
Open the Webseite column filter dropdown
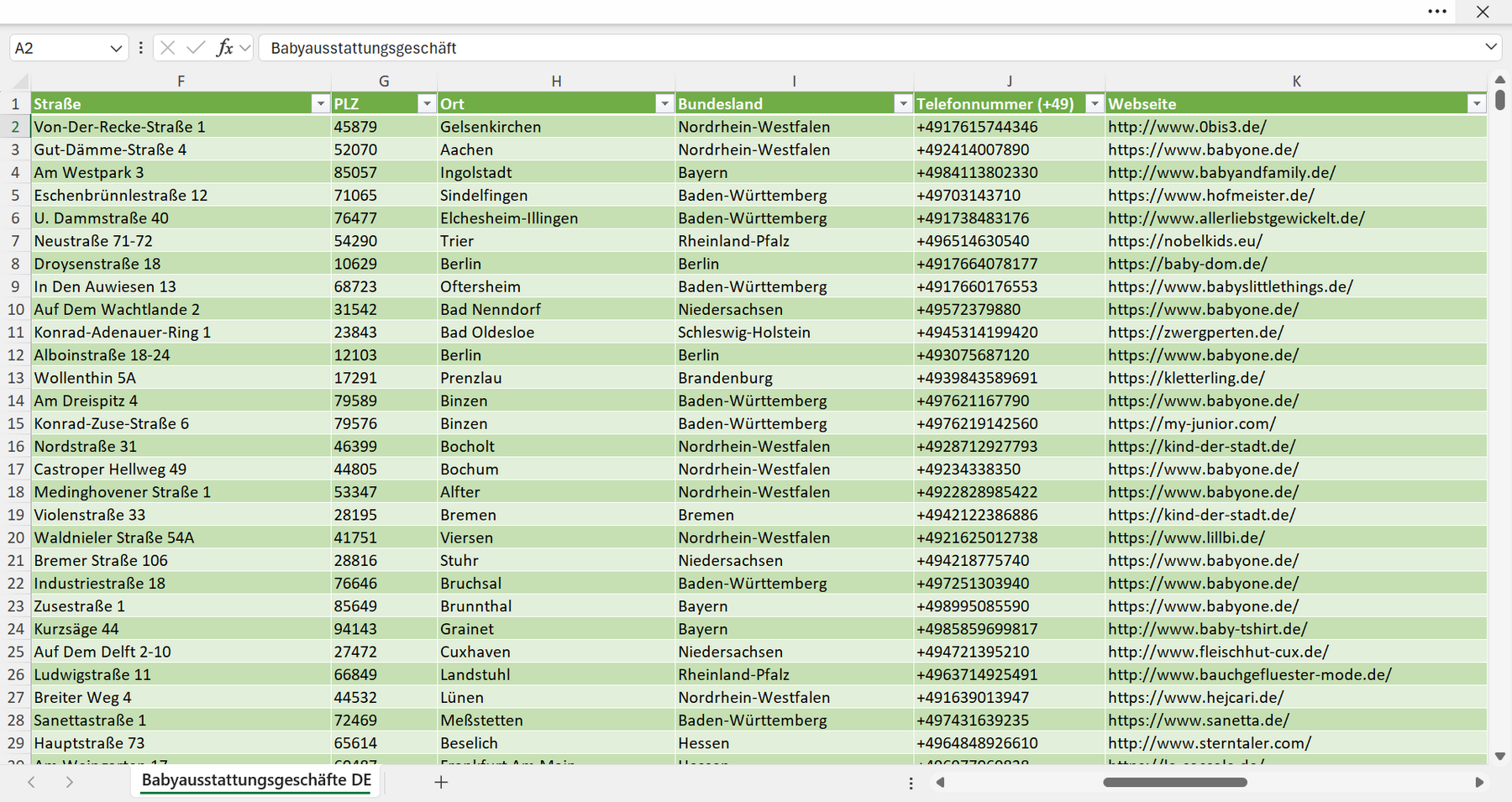coord(1477,103)
